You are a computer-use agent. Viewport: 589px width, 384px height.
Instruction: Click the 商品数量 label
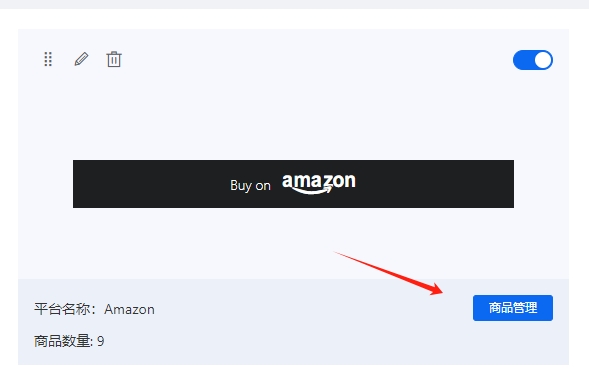[x=62, y=341]
